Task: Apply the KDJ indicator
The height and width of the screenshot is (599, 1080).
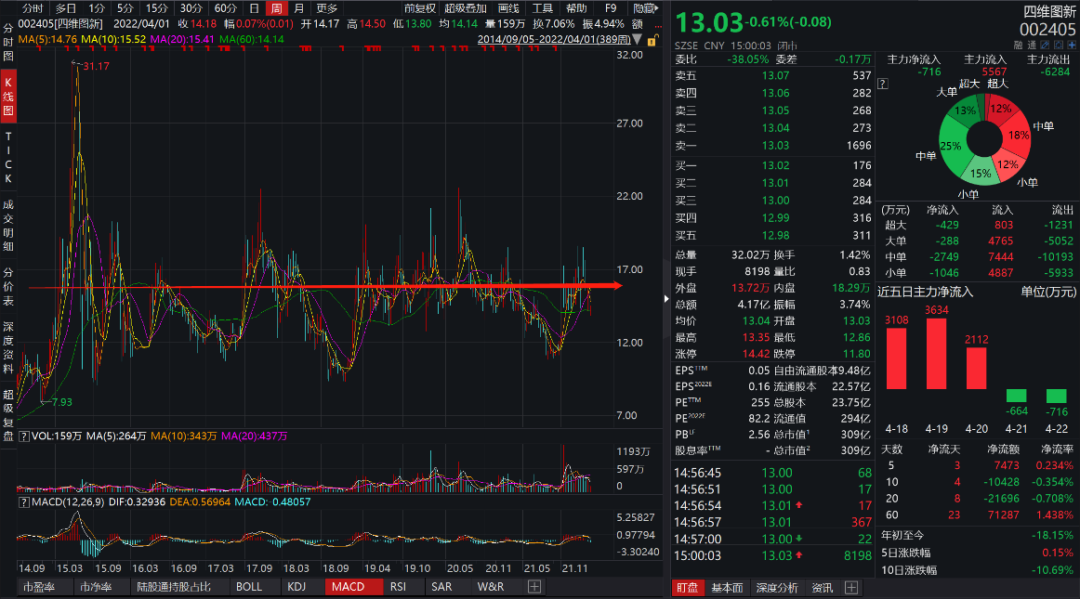Action: (296, 587)
